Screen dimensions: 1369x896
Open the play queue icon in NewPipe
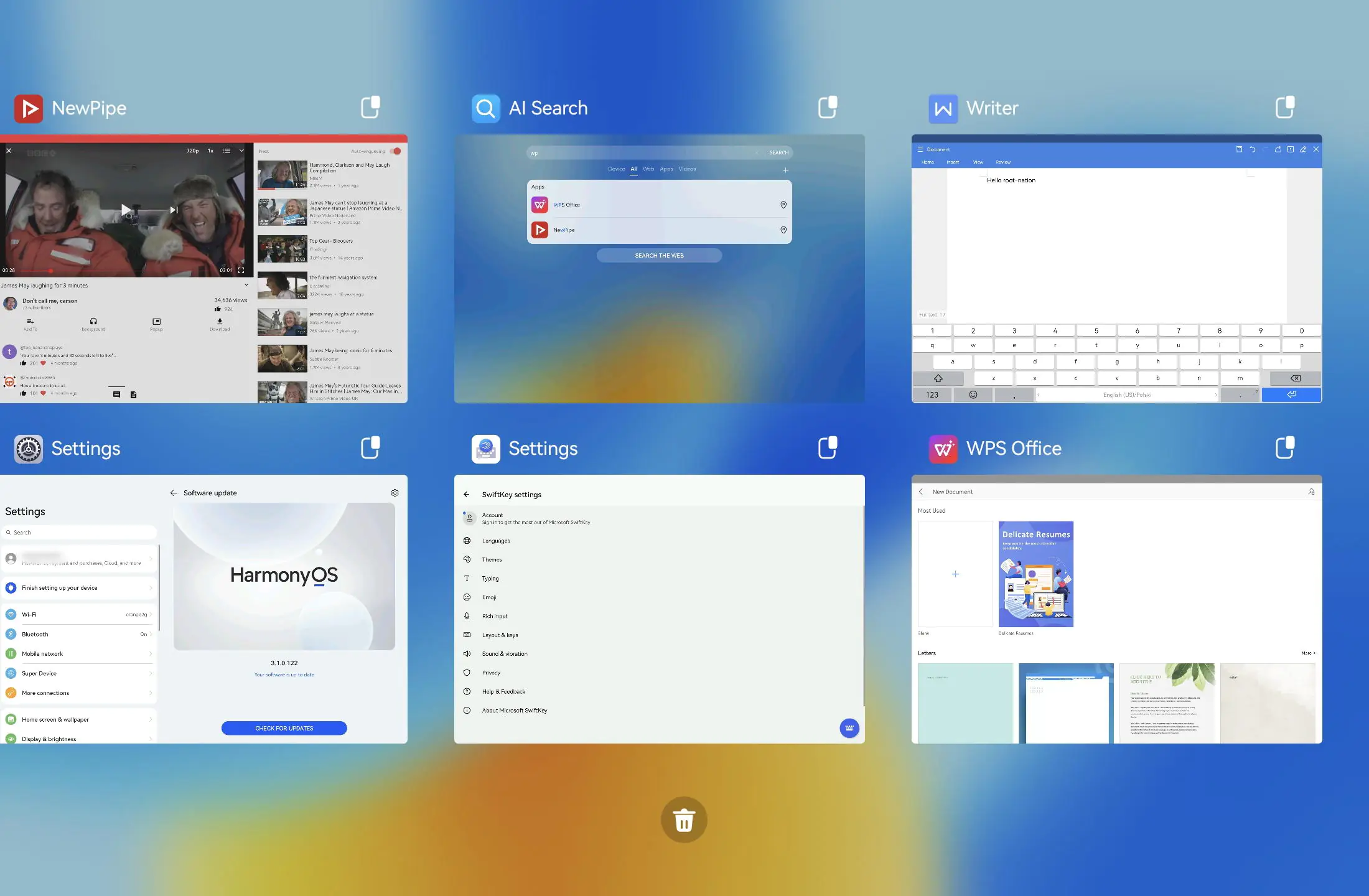pyautogui.click(x=227, y=151)
